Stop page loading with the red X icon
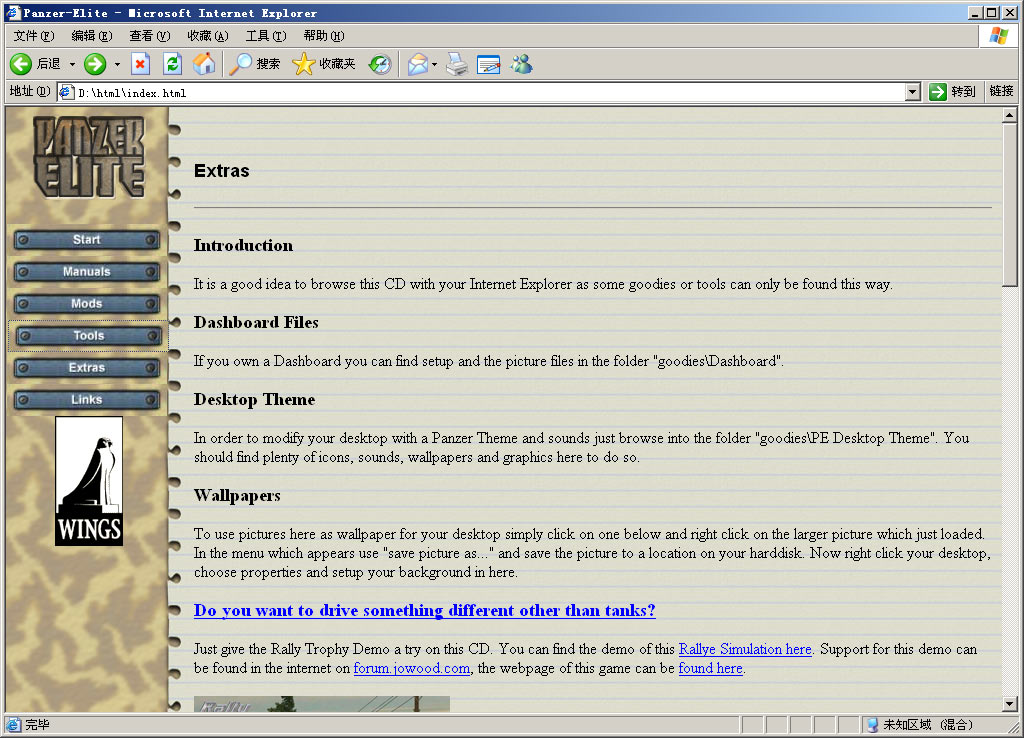Image resolution: width=1024 pixels, height=738 pixels. coord(140,64)
